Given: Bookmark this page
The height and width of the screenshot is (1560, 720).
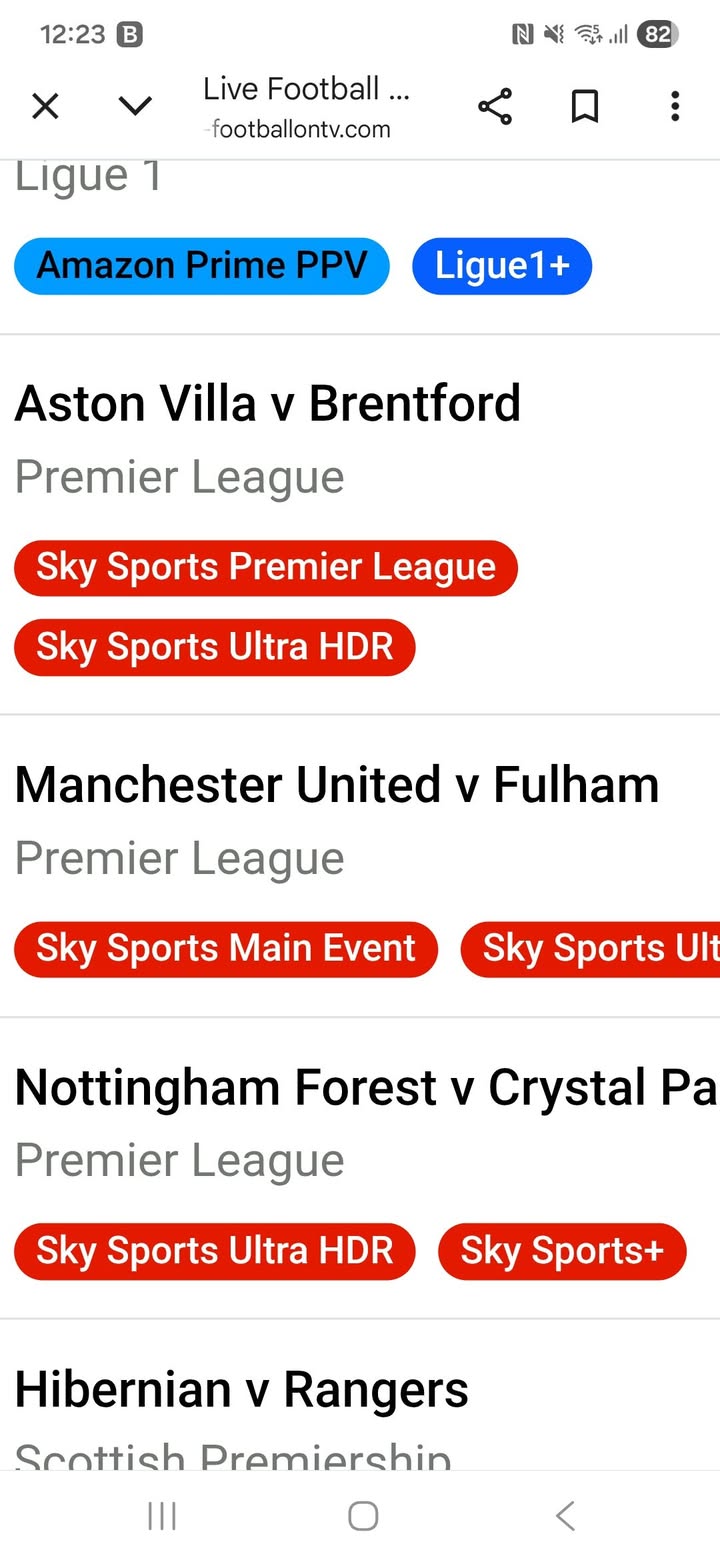Looking at the screenshot, I should click(585, 105).
